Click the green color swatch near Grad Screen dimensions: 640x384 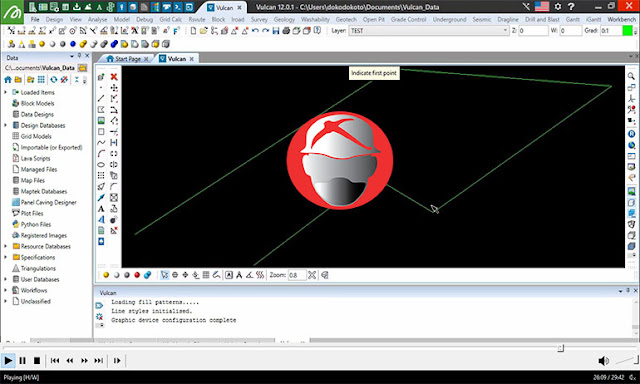(x=627, y=31)
